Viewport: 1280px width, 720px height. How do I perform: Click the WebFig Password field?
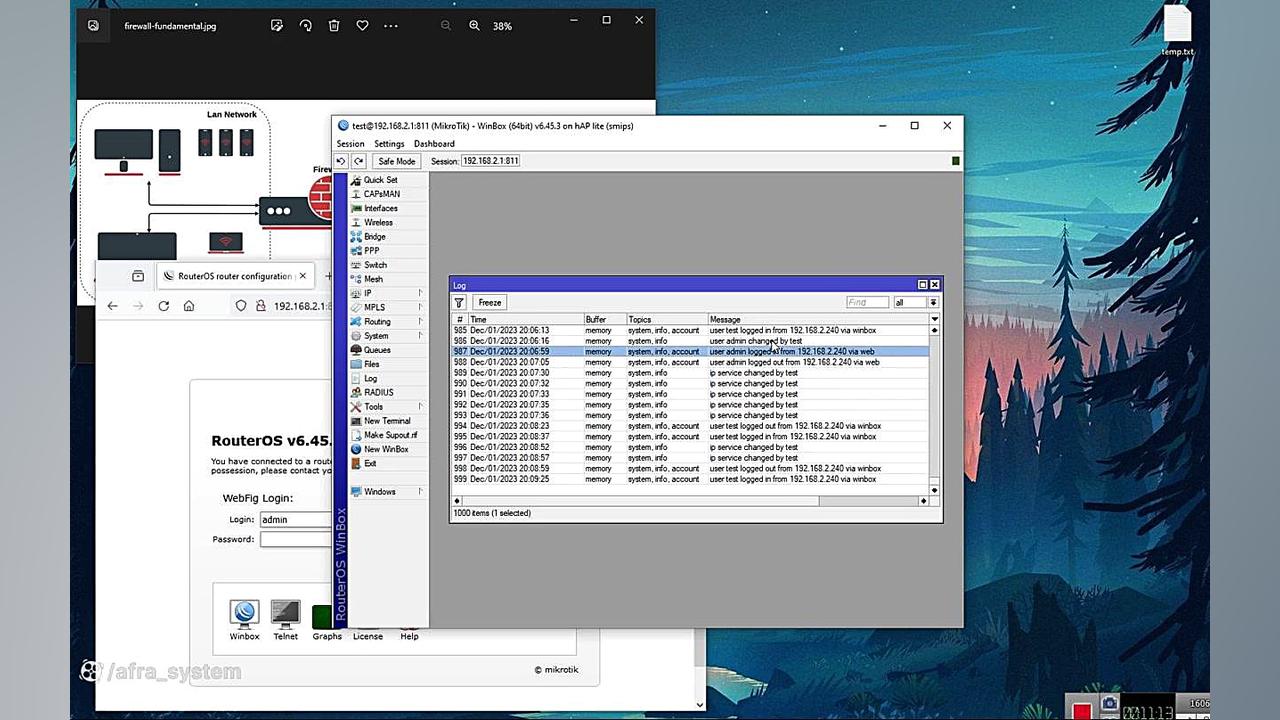coord(295,539)
